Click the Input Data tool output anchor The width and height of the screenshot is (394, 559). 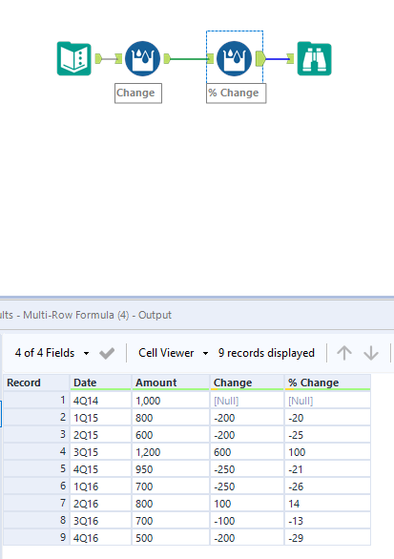tap(98, 58)
